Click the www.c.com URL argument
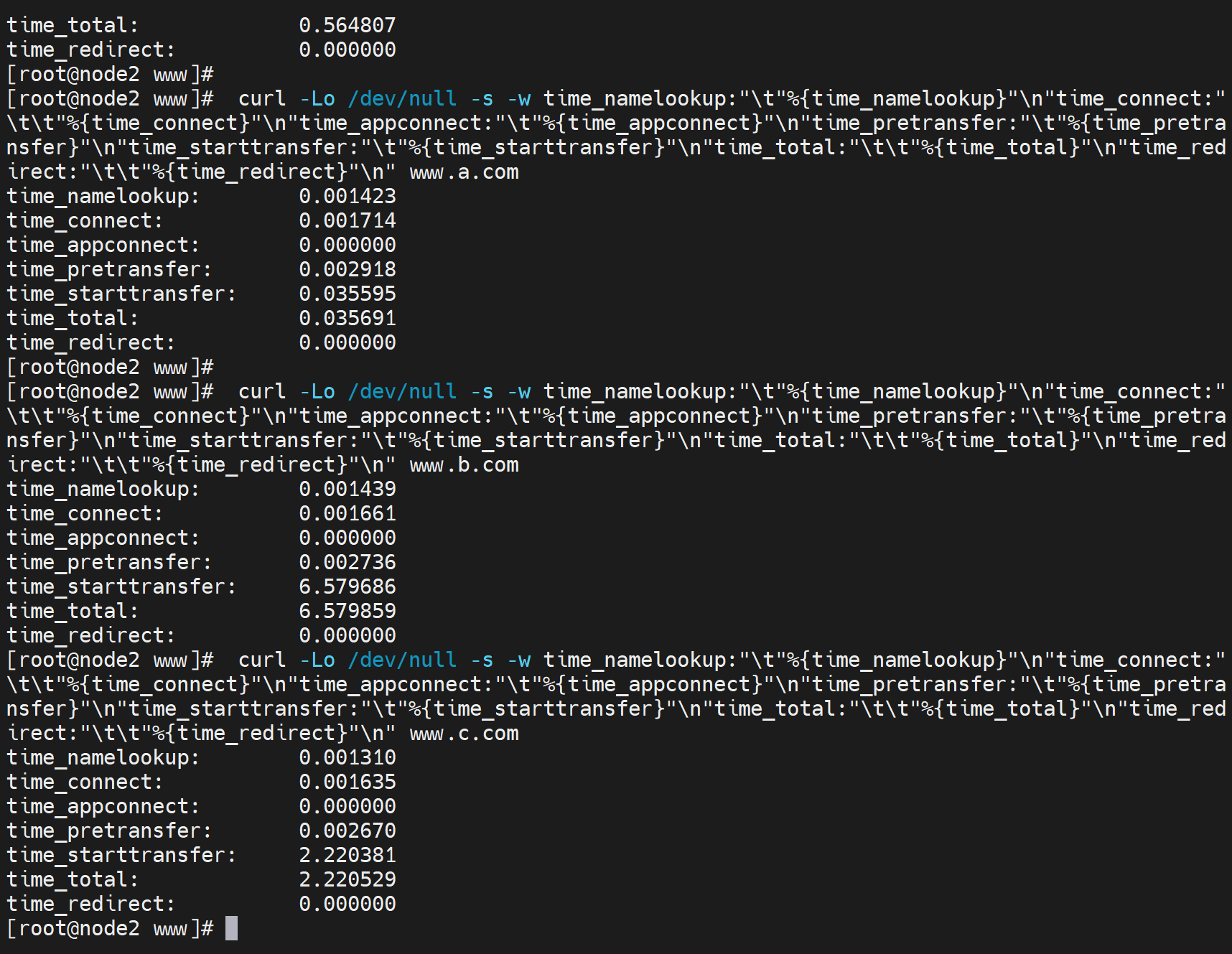1232x954 pixels. [x=464, y=734]
